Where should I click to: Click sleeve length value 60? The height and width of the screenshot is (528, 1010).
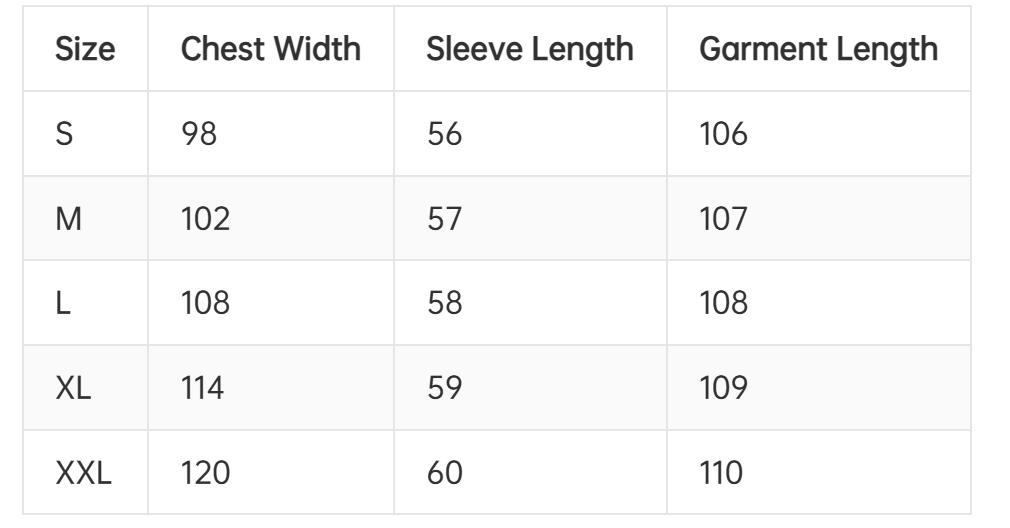pyautogui.click(x=444, y=472)
